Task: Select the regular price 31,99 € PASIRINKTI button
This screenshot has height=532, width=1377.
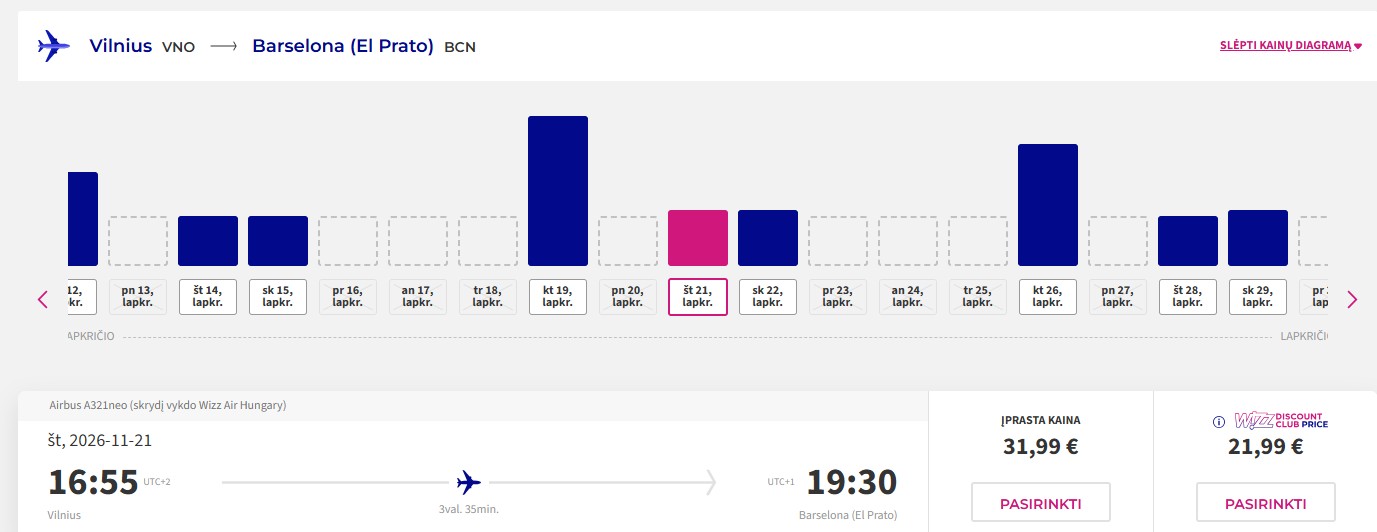Action: (1041, 503)
